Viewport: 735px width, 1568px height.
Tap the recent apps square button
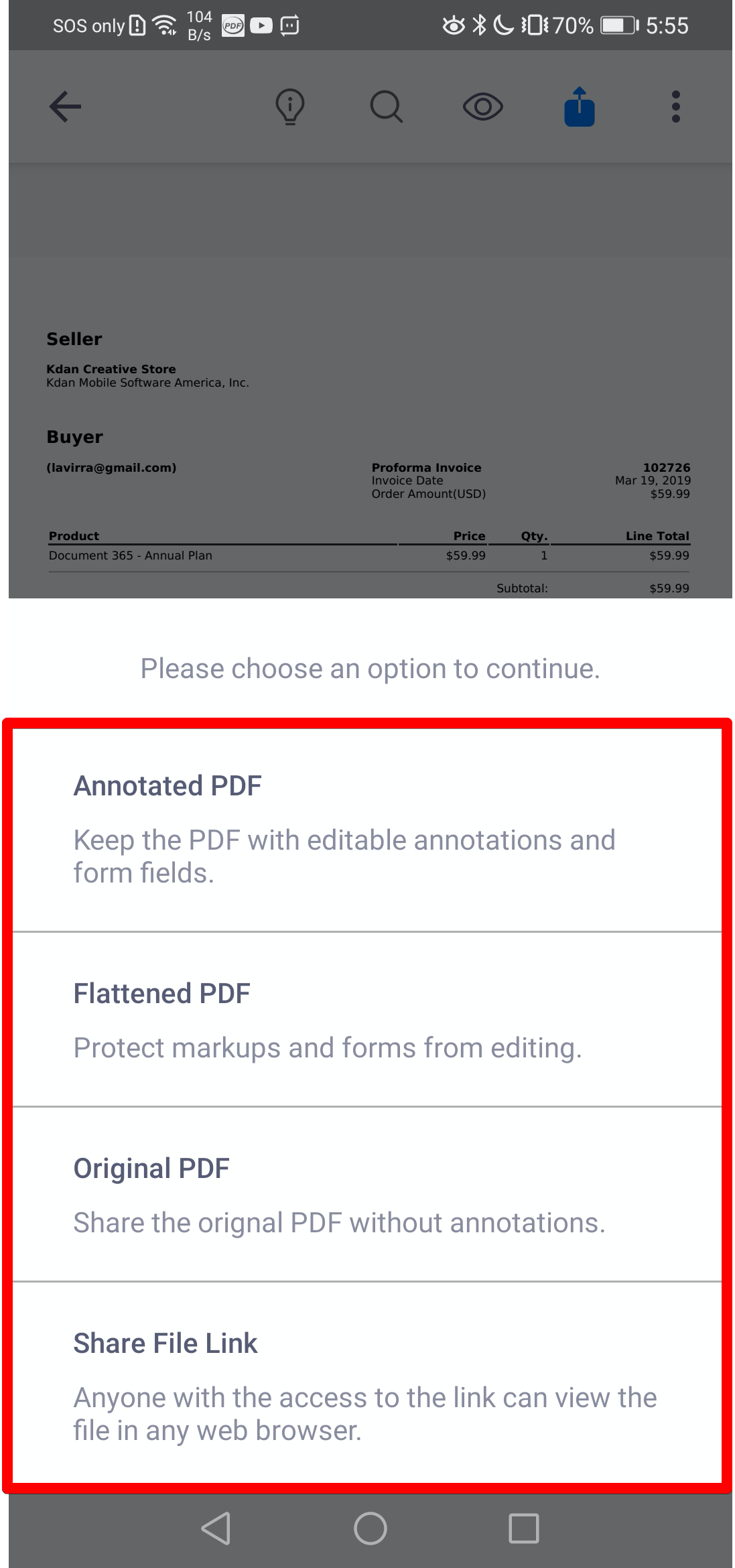pyautogui.click(x=524, y=1528)
